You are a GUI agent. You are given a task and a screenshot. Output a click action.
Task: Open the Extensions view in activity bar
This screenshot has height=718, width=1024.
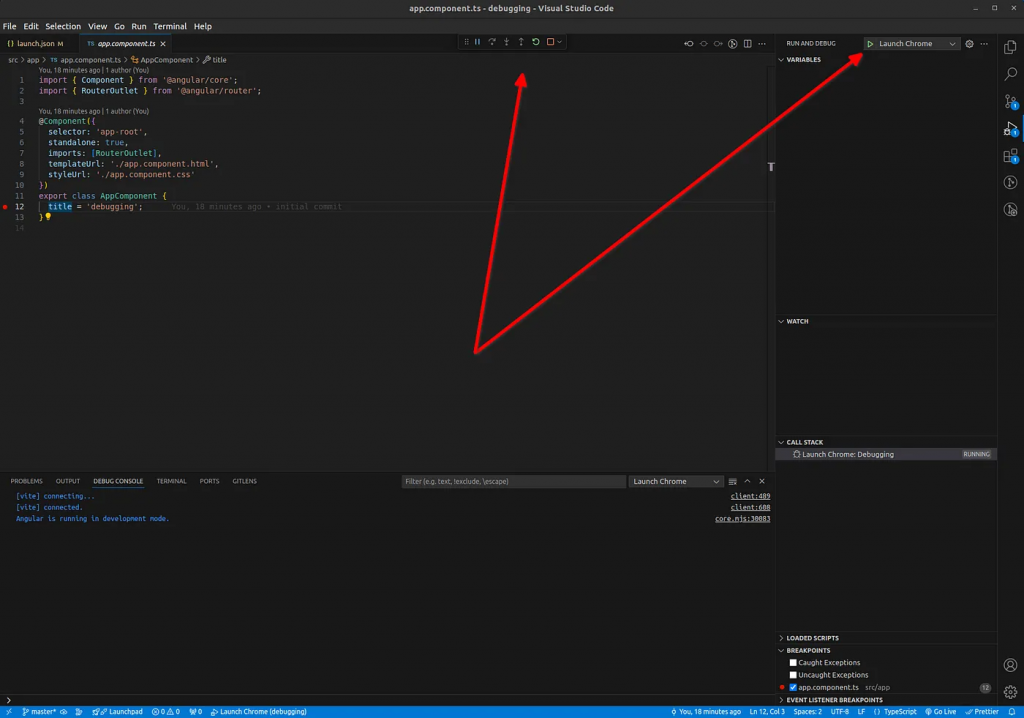[x=1010, y=156]
